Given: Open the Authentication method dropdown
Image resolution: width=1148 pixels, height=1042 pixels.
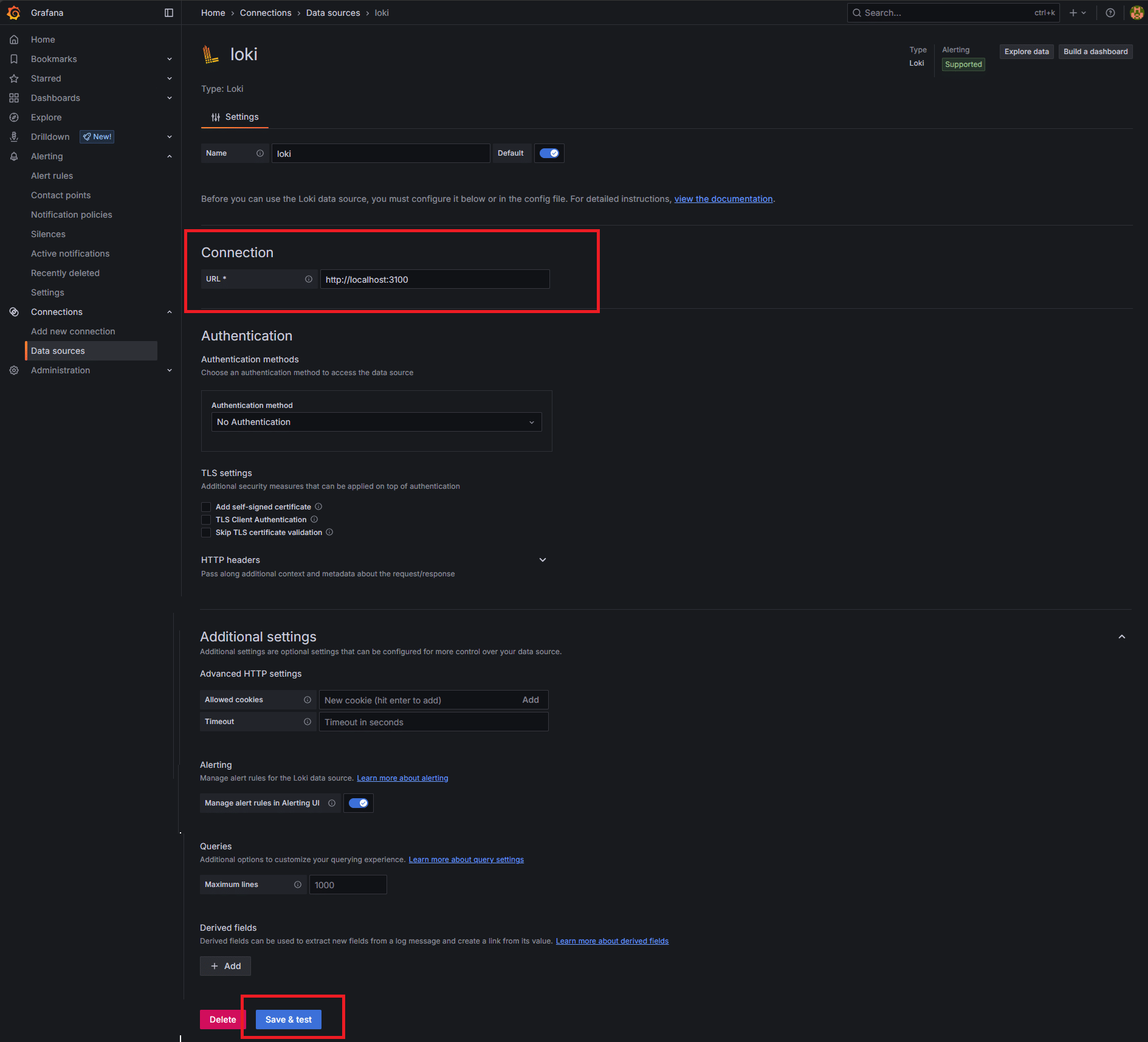Looking at the screenshot, I should (376, 422).
